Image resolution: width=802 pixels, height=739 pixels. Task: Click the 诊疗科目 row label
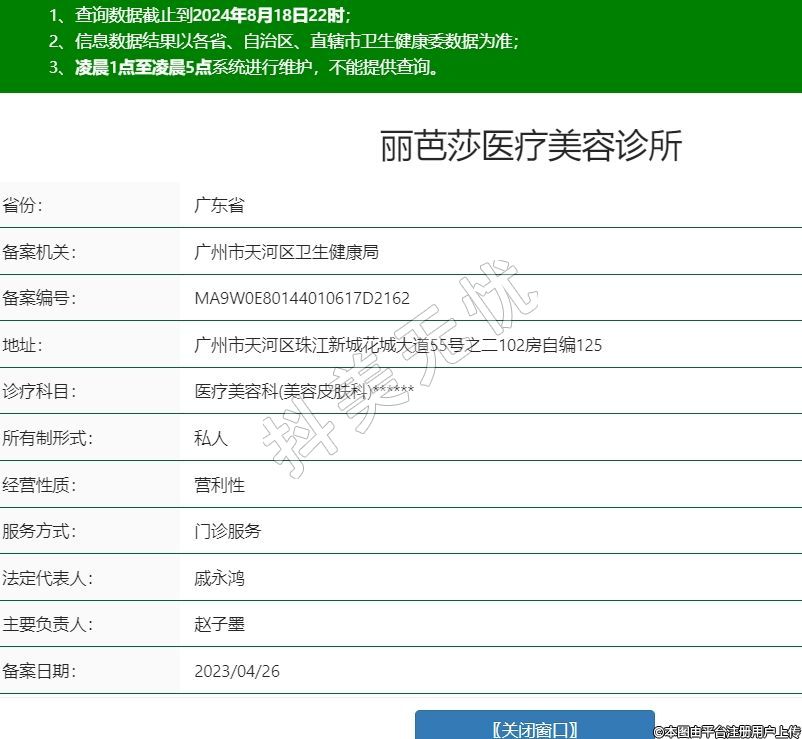(39, 391)
